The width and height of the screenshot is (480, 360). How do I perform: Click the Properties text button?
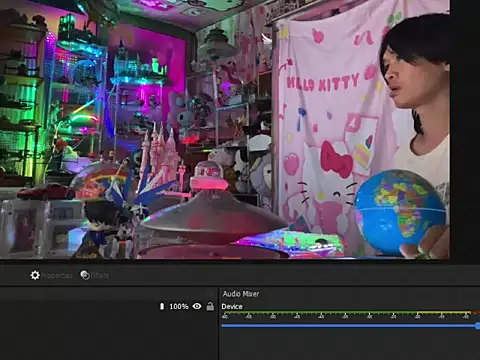tap(57, 276)
